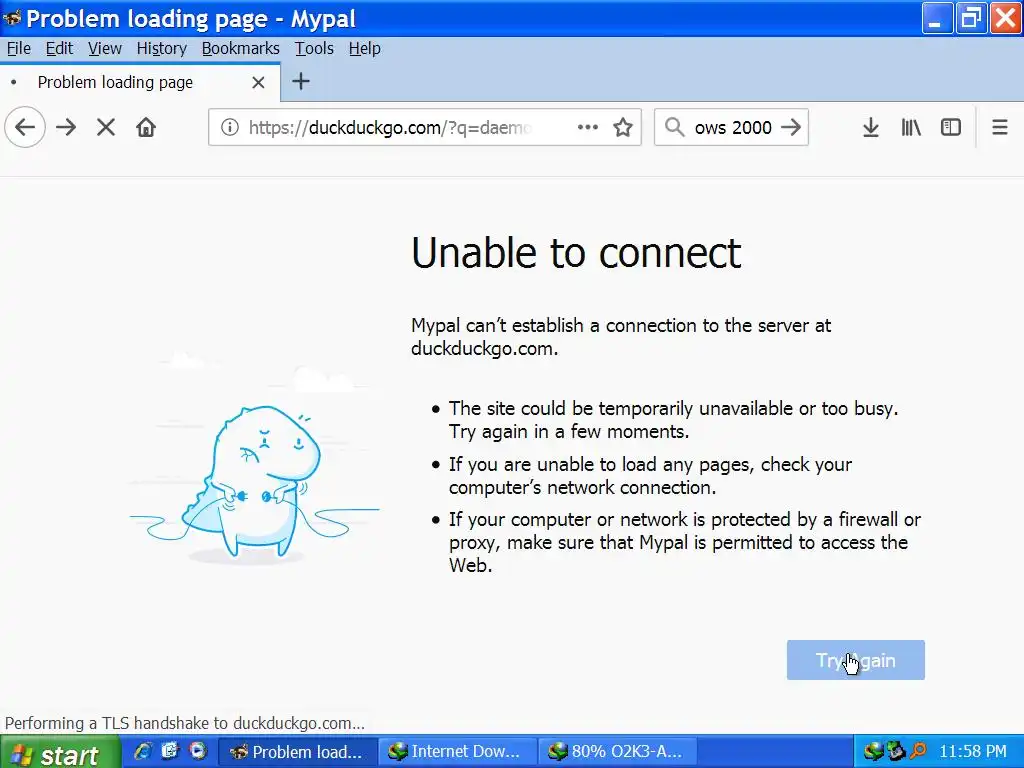Screen dimensions: 1024x768
Task: Open the Bookmarks menu
Action: pos(240,48)
